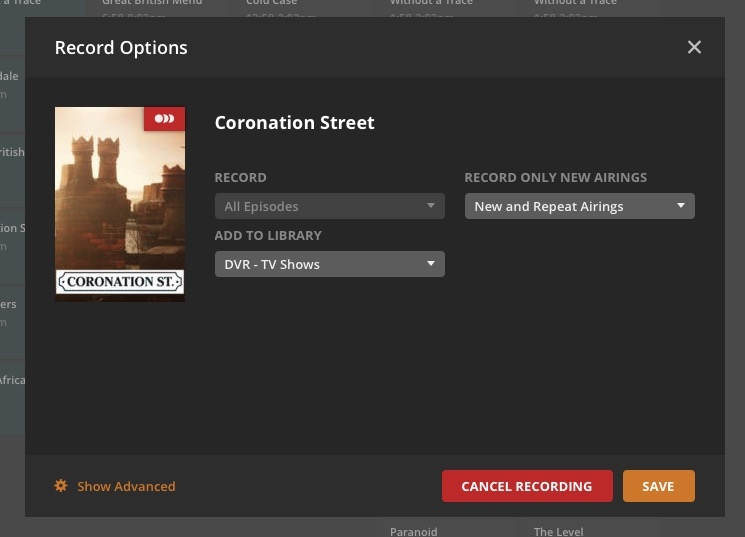Viewport: 745px width, 537px height.
Task: Click the Record Only New Airings label
Action: [x=555, y=177]
